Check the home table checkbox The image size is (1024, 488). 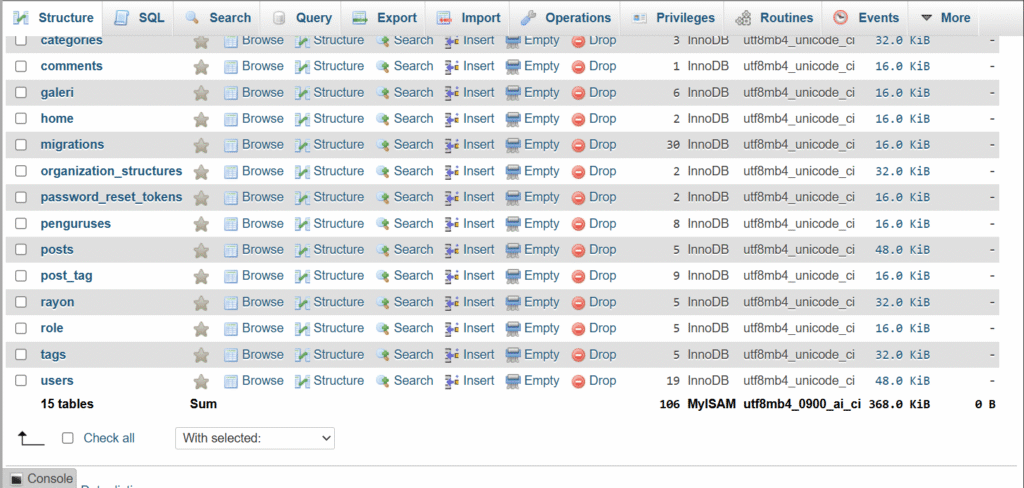click(21, 118)
